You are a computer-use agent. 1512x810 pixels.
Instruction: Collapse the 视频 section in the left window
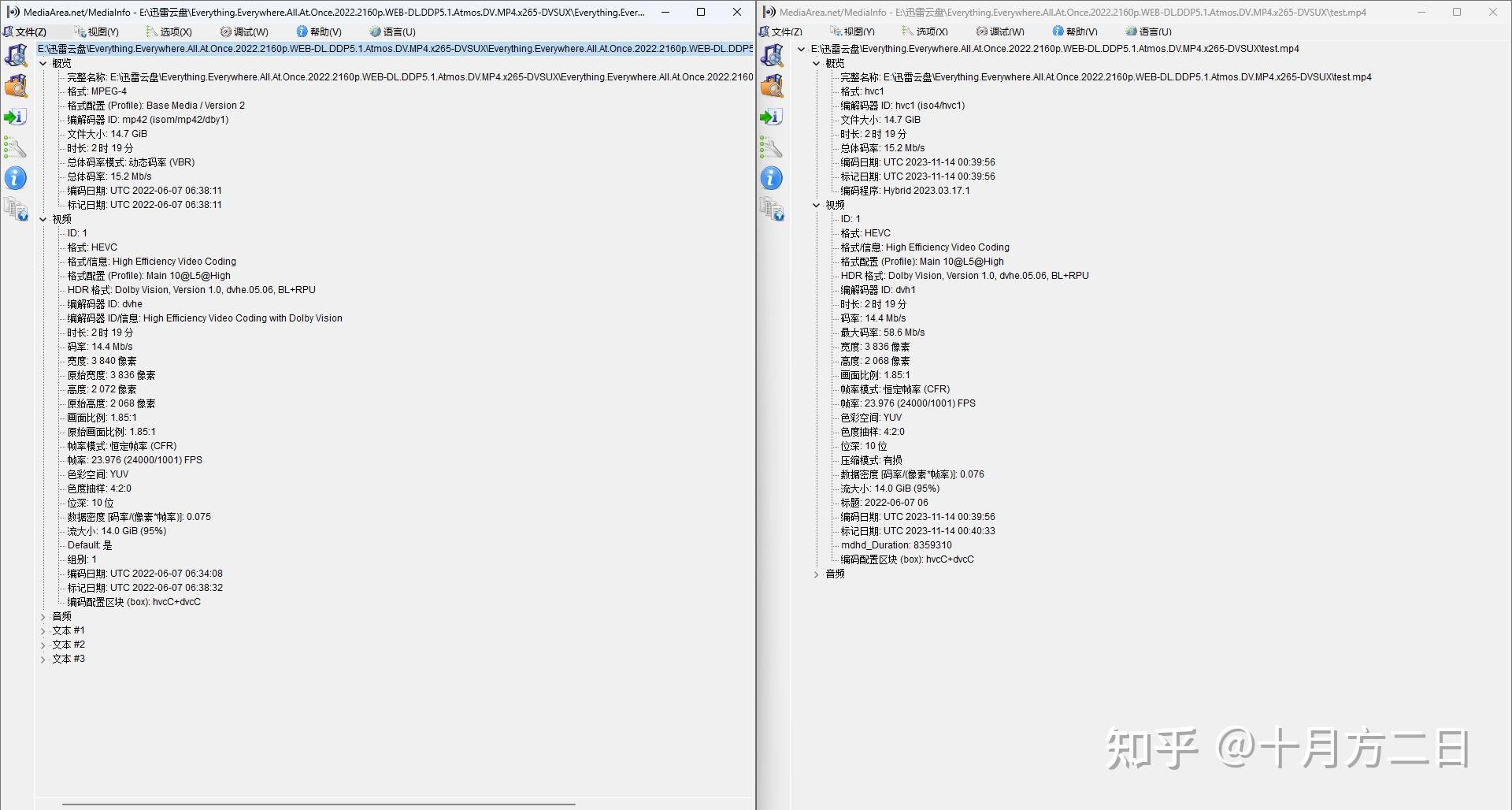(x=43, y=219)
